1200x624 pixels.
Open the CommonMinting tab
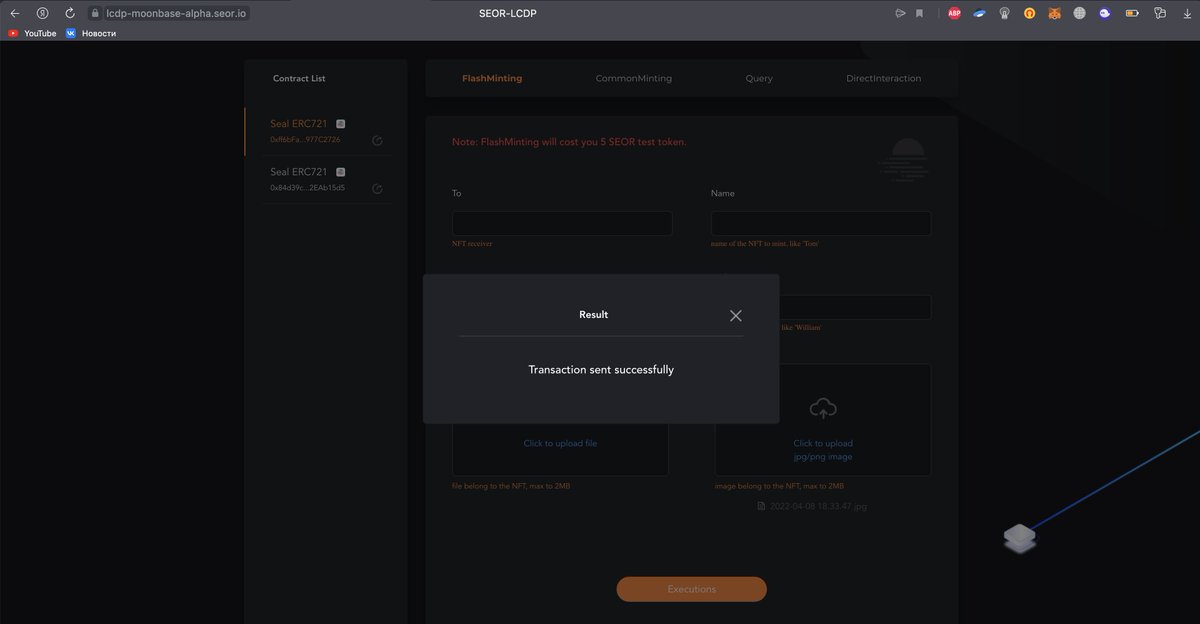(x=634, y=78)
